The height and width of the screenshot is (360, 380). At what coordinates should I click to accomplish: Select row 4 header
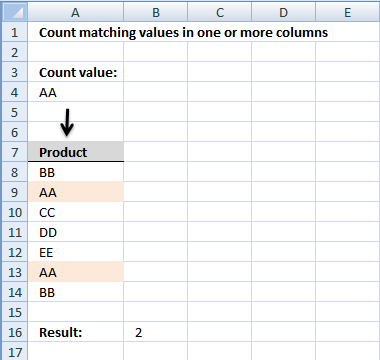point(14,92)
